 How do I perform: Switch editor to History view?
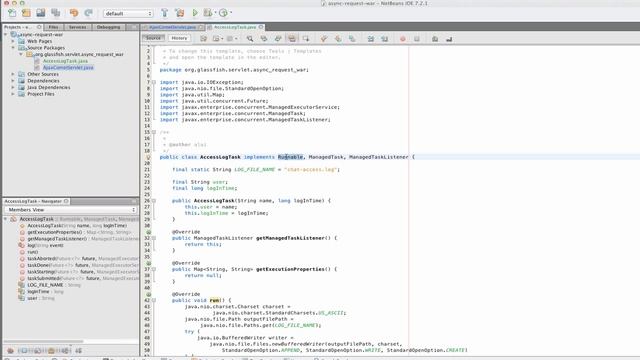coord(179,38)
